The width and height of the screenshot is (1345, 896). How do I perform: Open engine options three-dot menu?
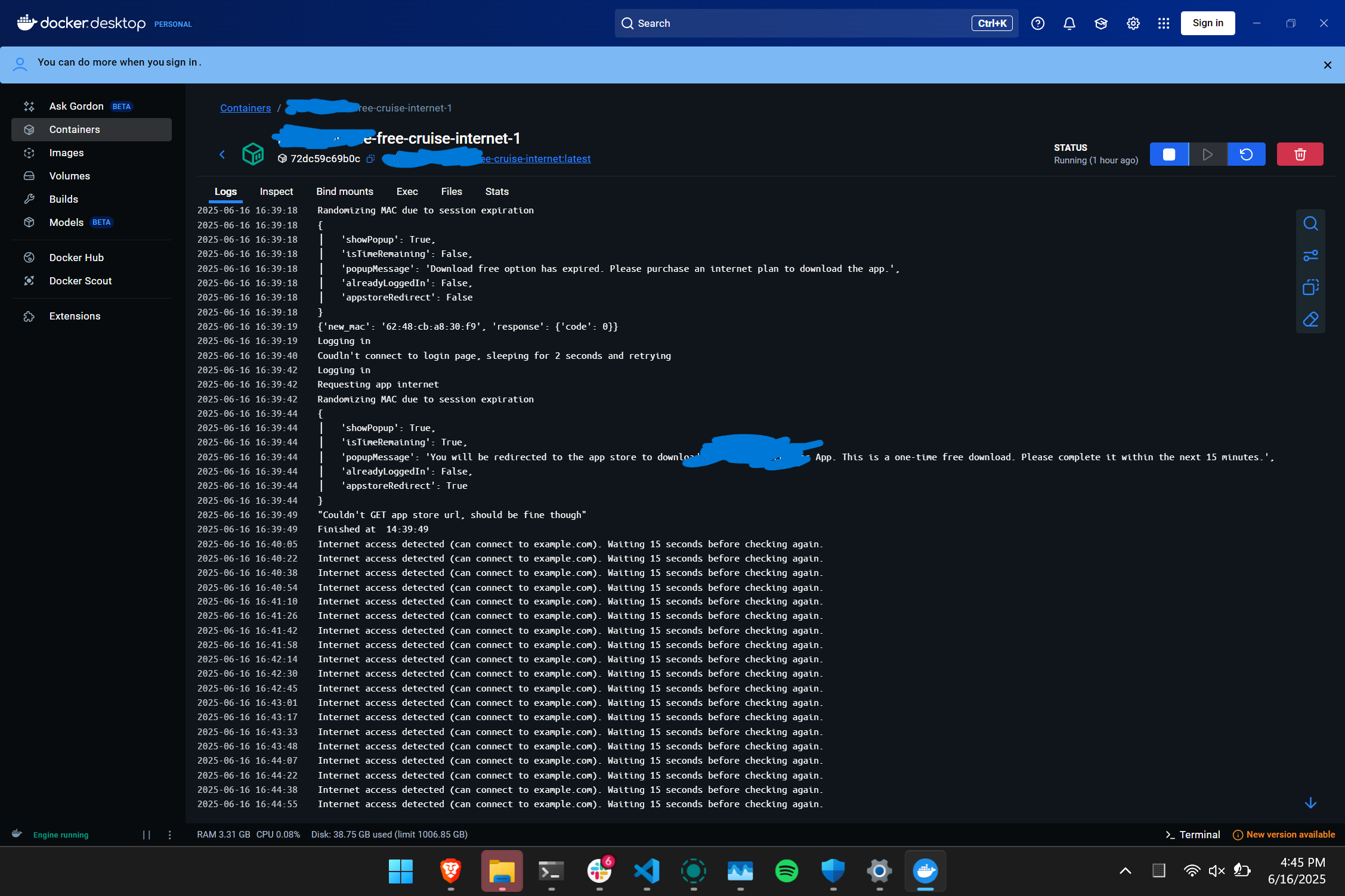[x=169, y=835]
